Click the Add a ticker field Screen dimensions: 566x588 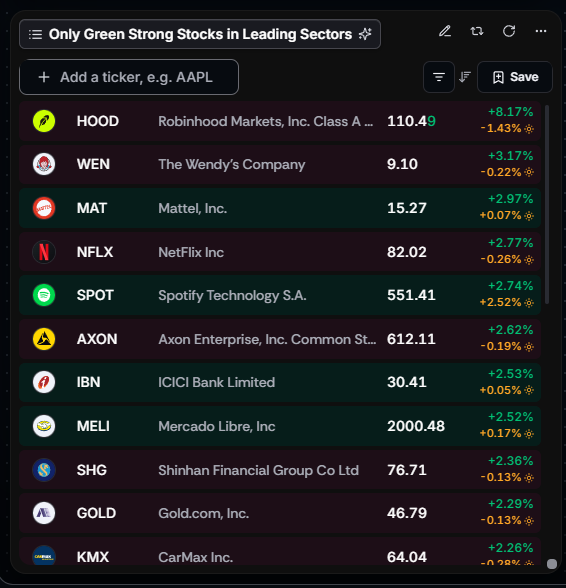pos(129,77)
